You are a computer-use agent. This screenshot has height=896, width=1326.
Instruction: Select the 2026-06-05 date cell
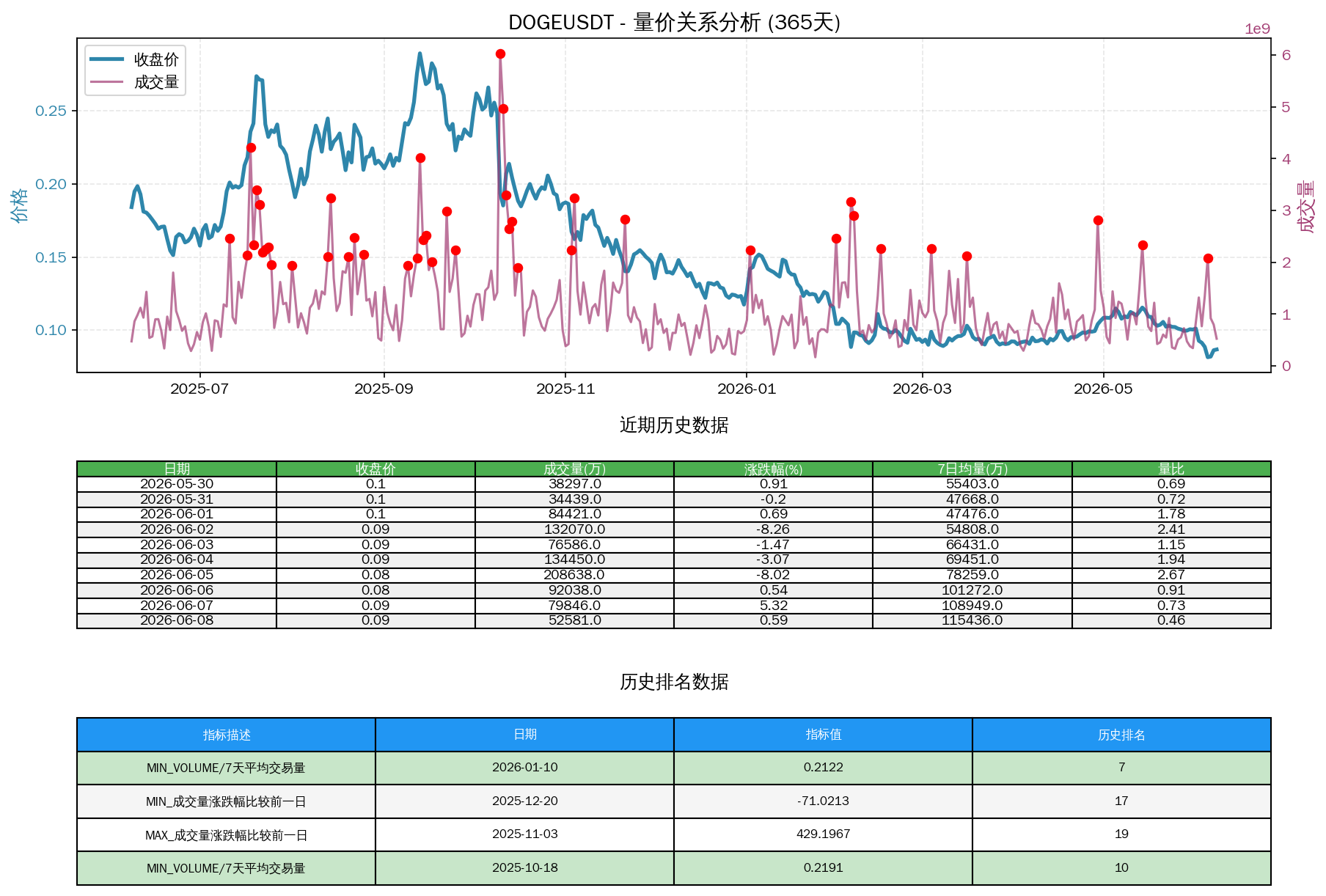point(177,575)
